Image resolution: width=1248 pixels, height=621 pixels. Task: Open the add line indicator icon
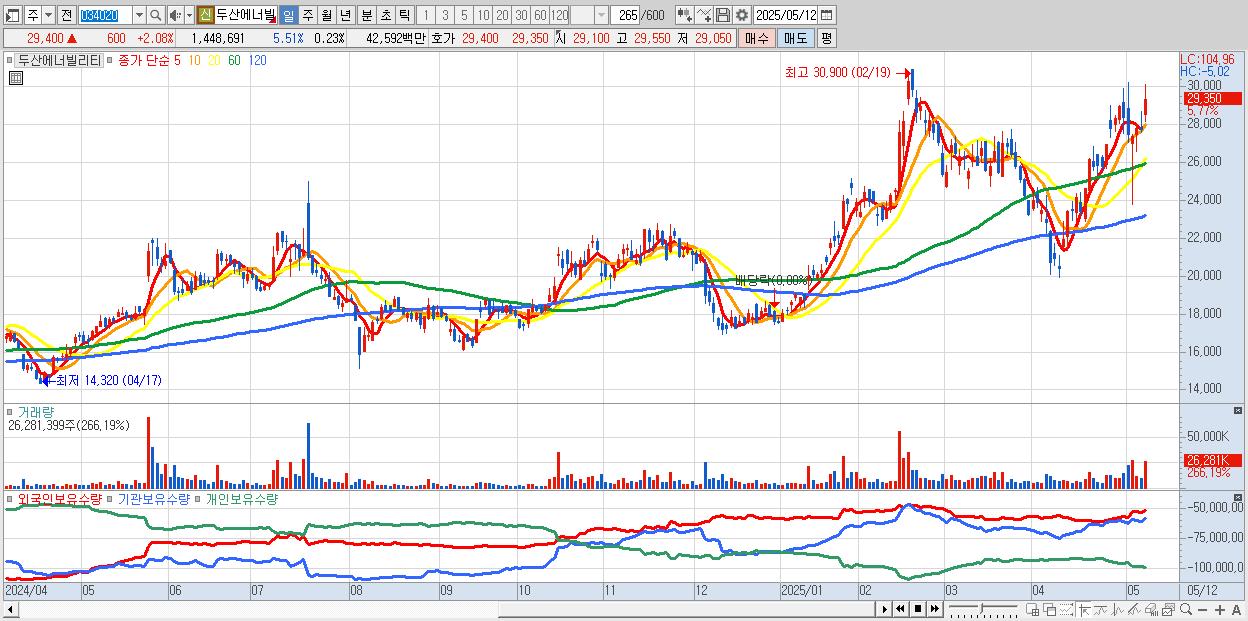pos(704,15)
